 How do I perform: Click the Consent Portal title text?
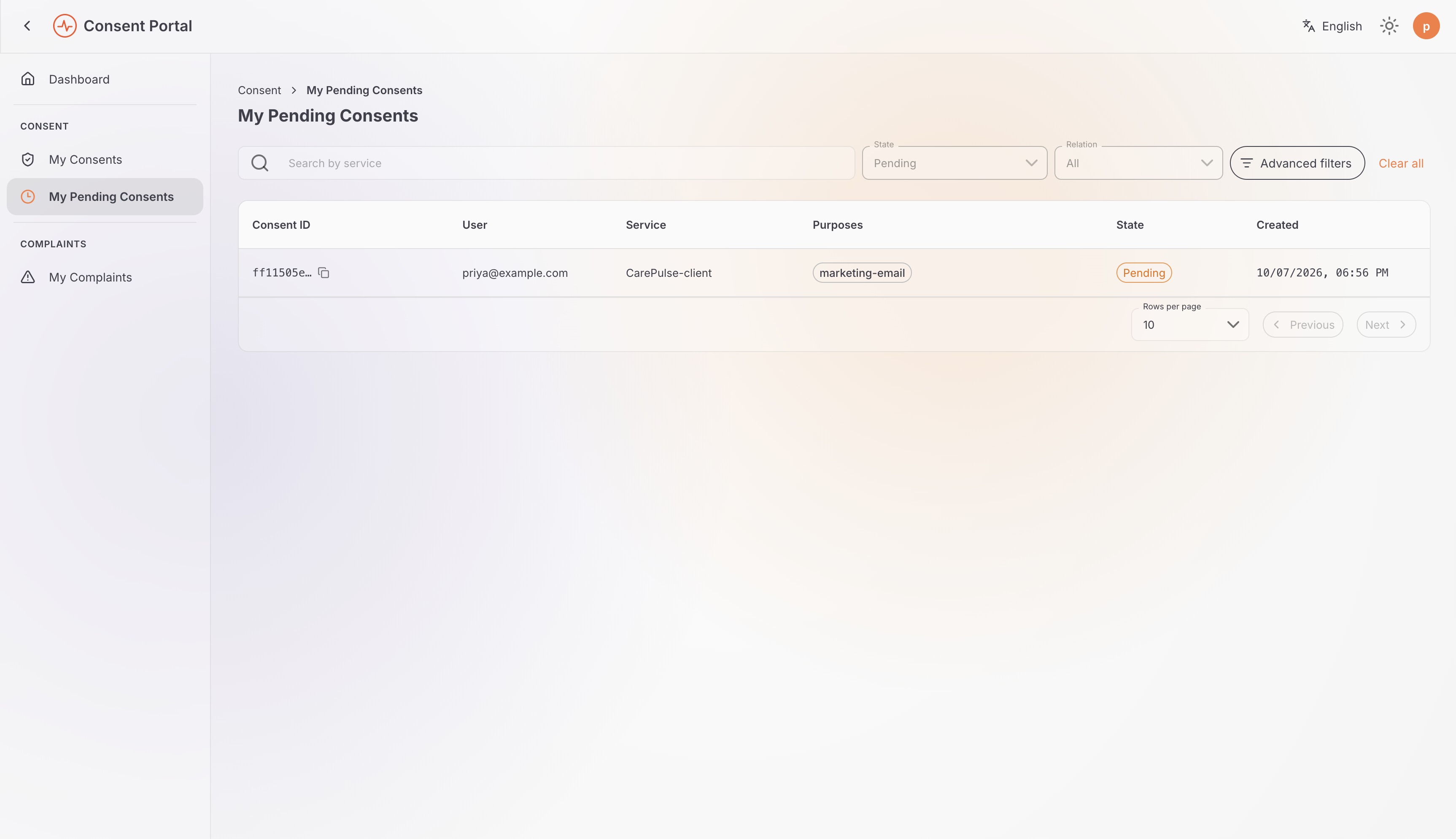point(138,26)
